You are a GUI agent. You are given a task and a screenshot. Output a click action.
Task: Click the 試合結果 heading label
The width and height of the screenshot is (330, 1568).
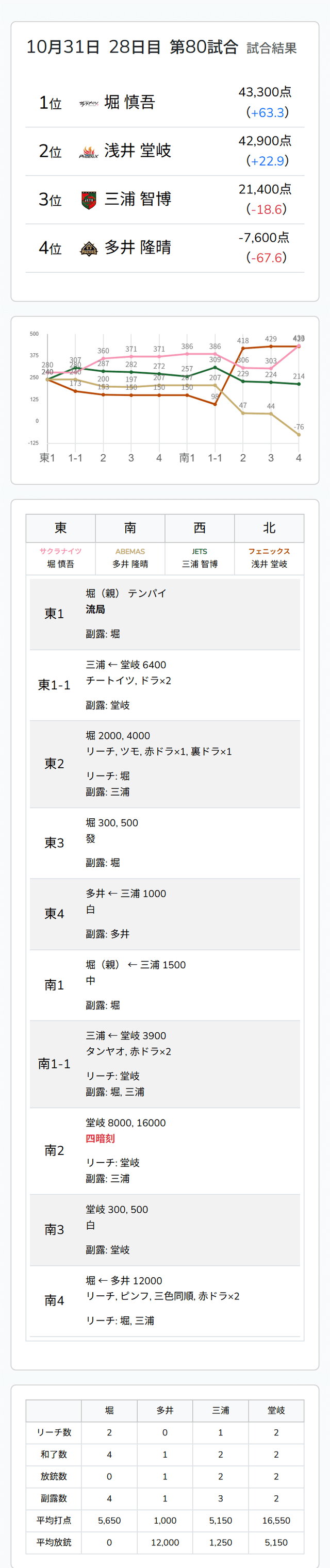tap(272, 48)
